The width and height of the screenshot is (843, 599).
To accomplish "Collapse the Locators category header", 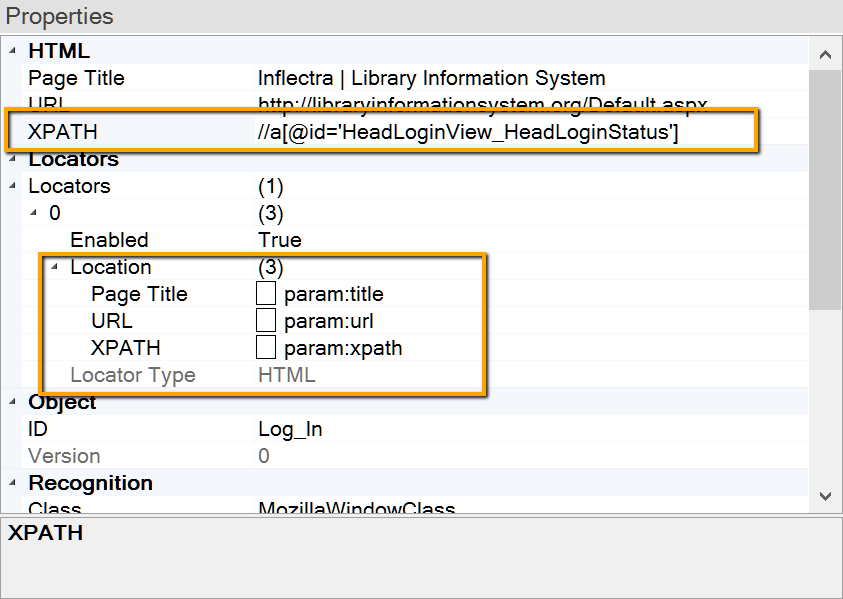I will click(13, 159).
